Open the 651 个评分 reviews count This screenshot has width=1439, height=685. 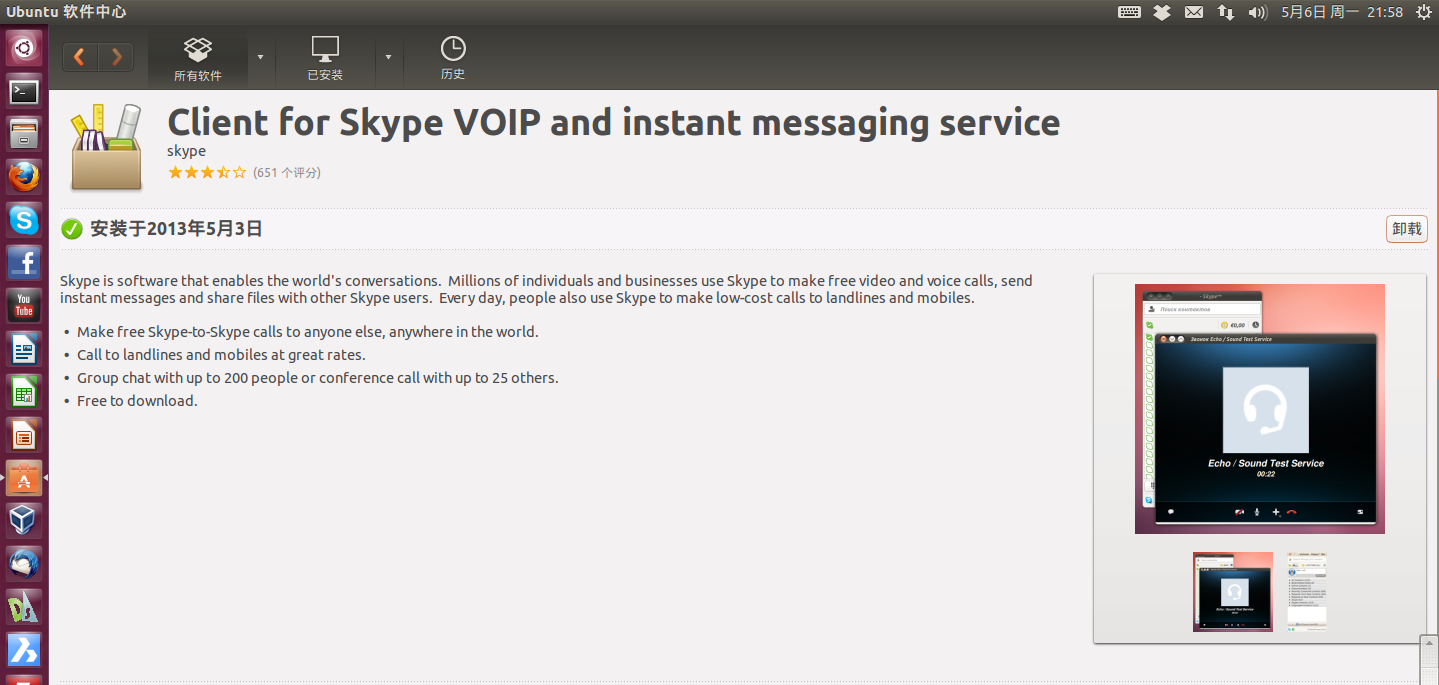coord(287,172)
